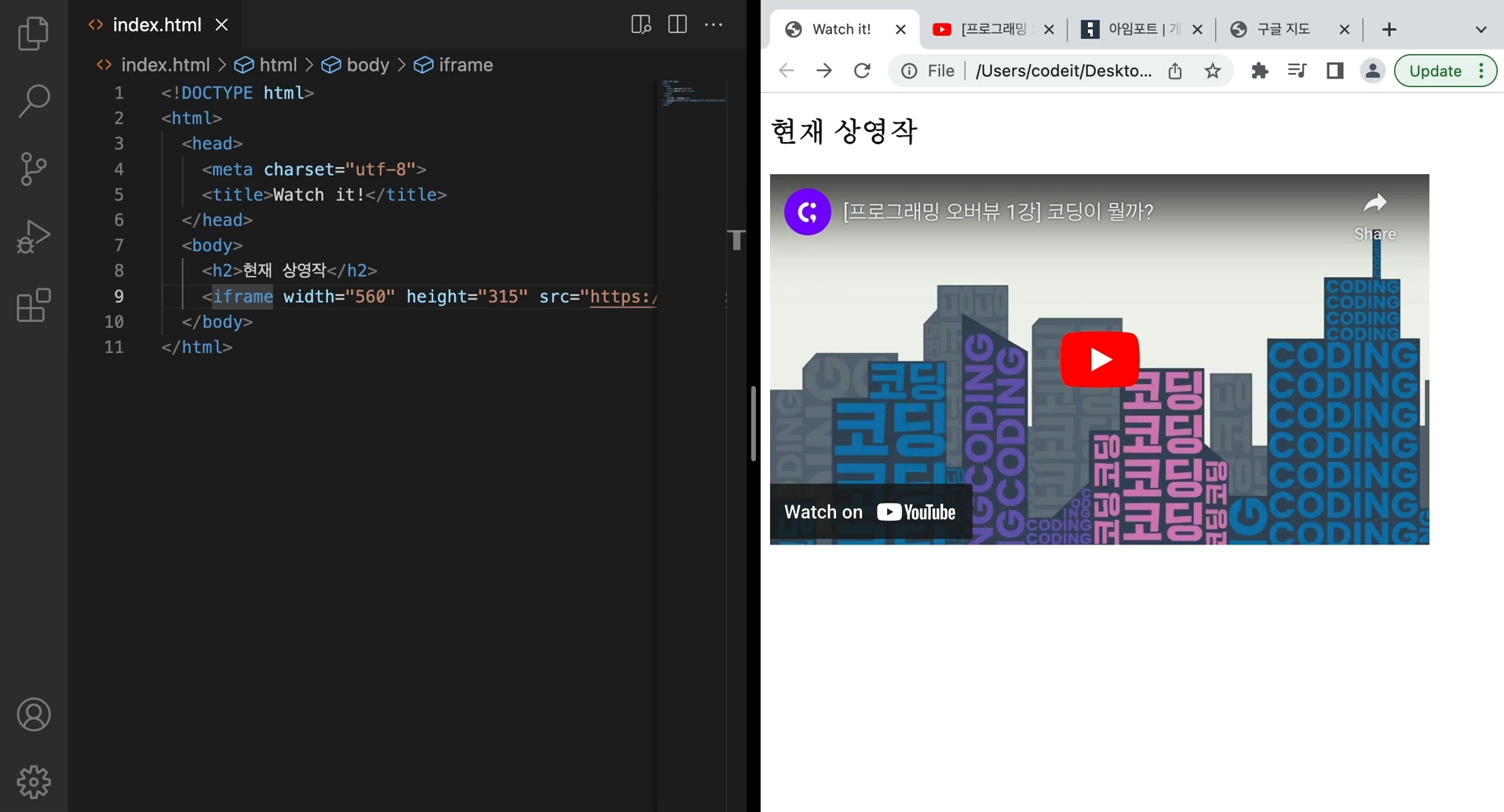Open the Manage gear menu
Screen dimensions: 1504x812
pos(34,782)
